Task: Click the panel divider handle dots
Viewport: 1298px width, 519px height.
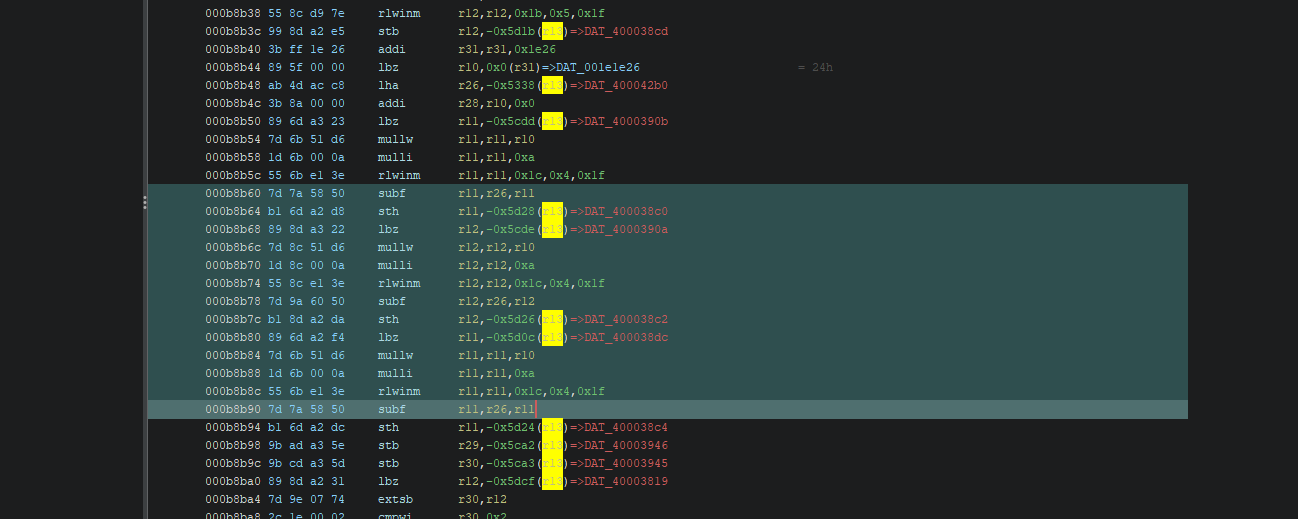Action: pos(145,202)
